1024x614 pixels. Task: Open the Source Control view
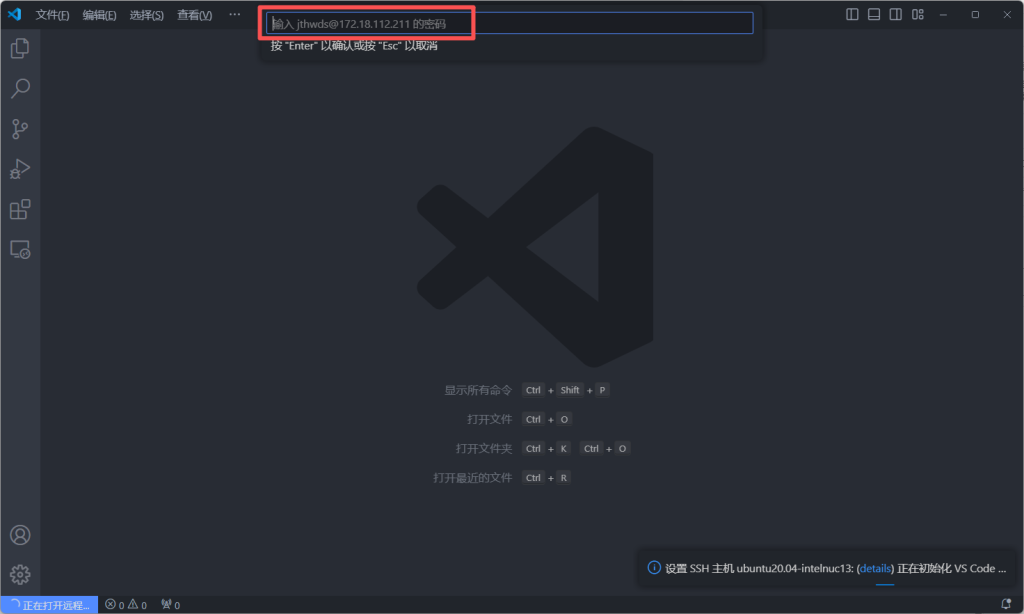20,129
